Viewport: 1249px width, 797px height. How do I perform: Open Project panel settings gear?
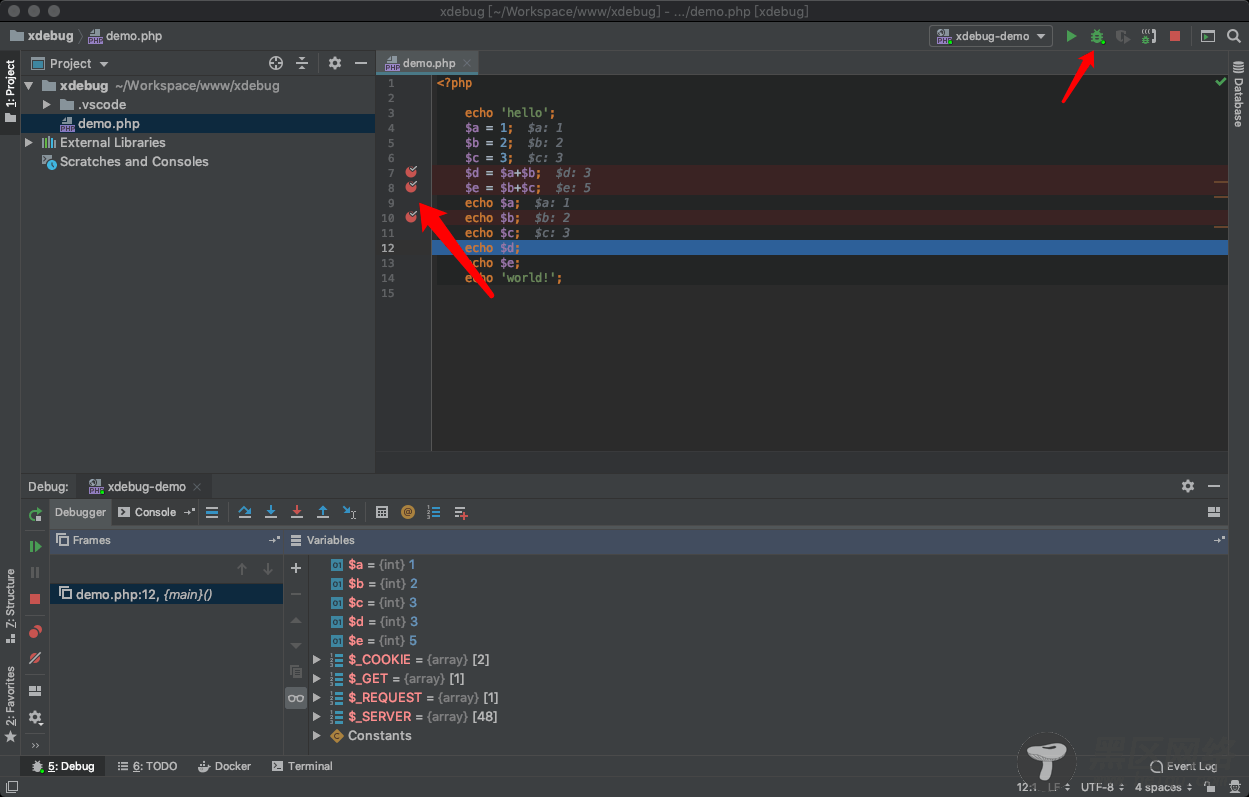335,63
